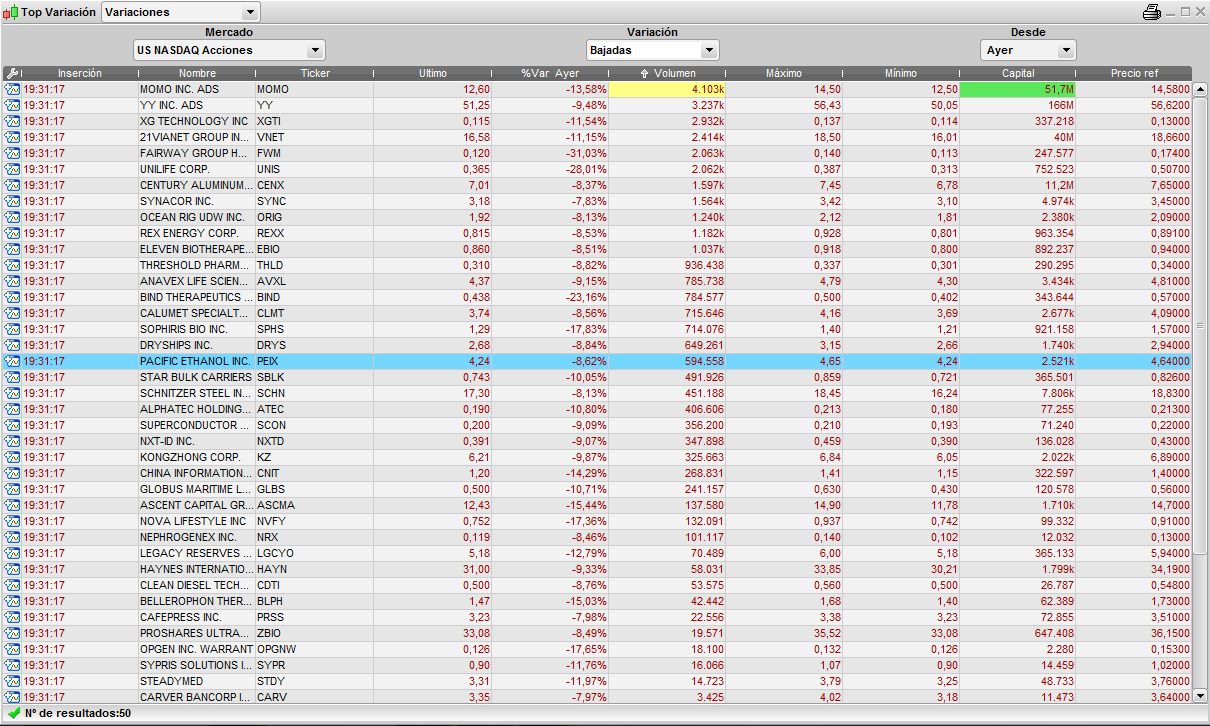Open the Desde Ayer dropdown
This screenshot has width=1210, height=726.
[1028, 50]
